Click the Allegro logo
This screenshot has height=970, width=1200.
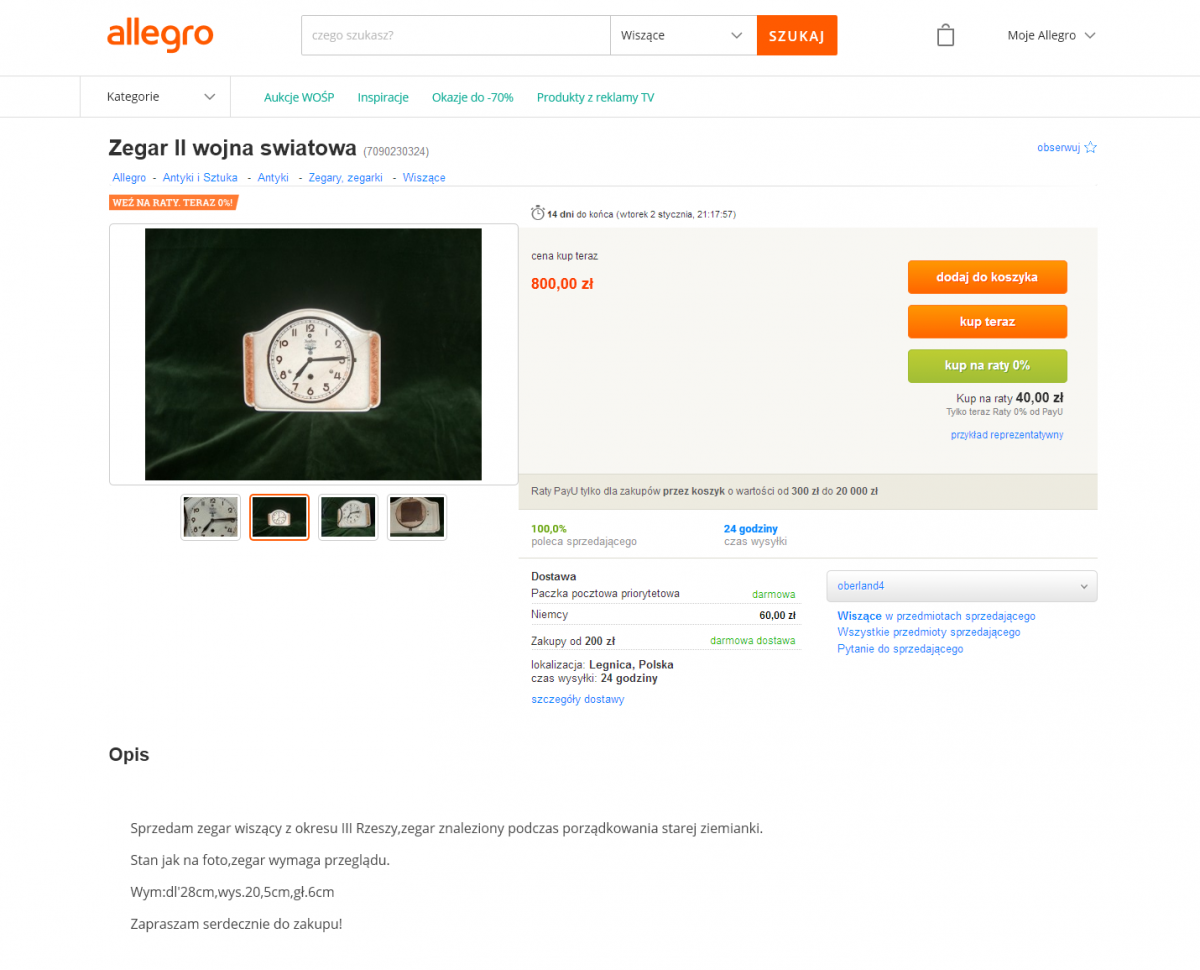160,35
